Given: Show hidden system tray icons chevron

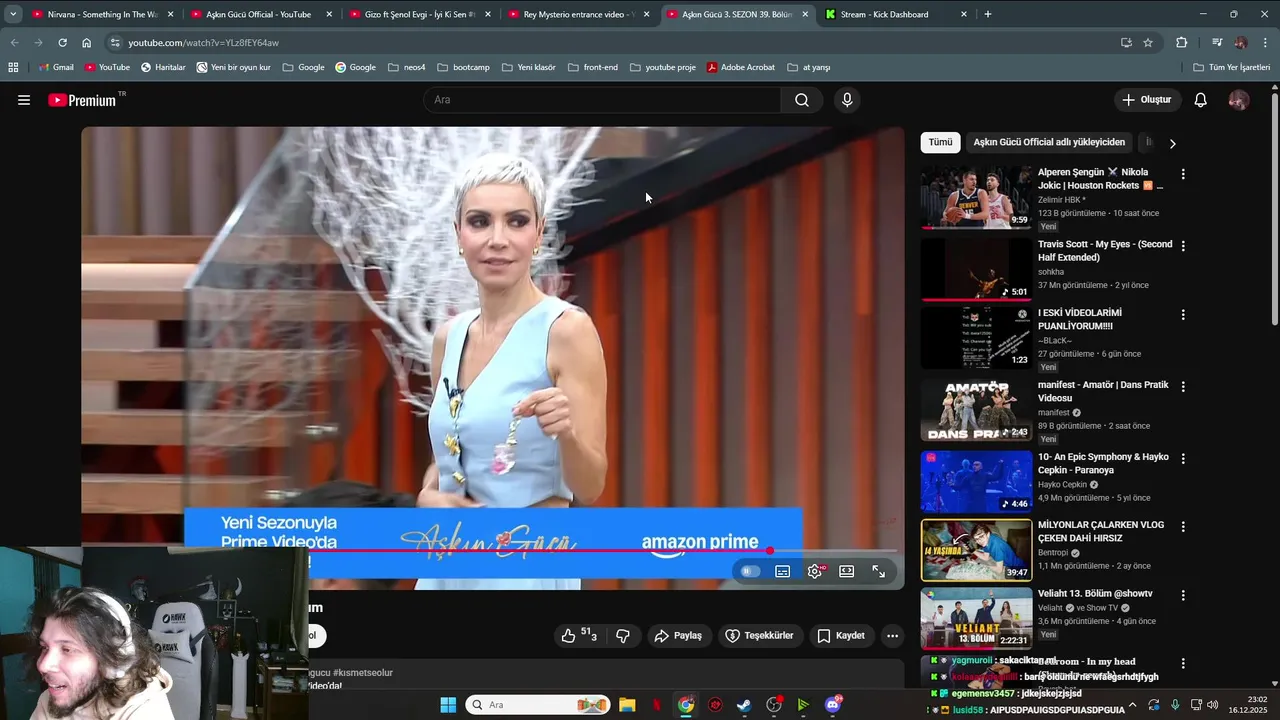Looking at the screenshot, I should [x=1132, y=705].
